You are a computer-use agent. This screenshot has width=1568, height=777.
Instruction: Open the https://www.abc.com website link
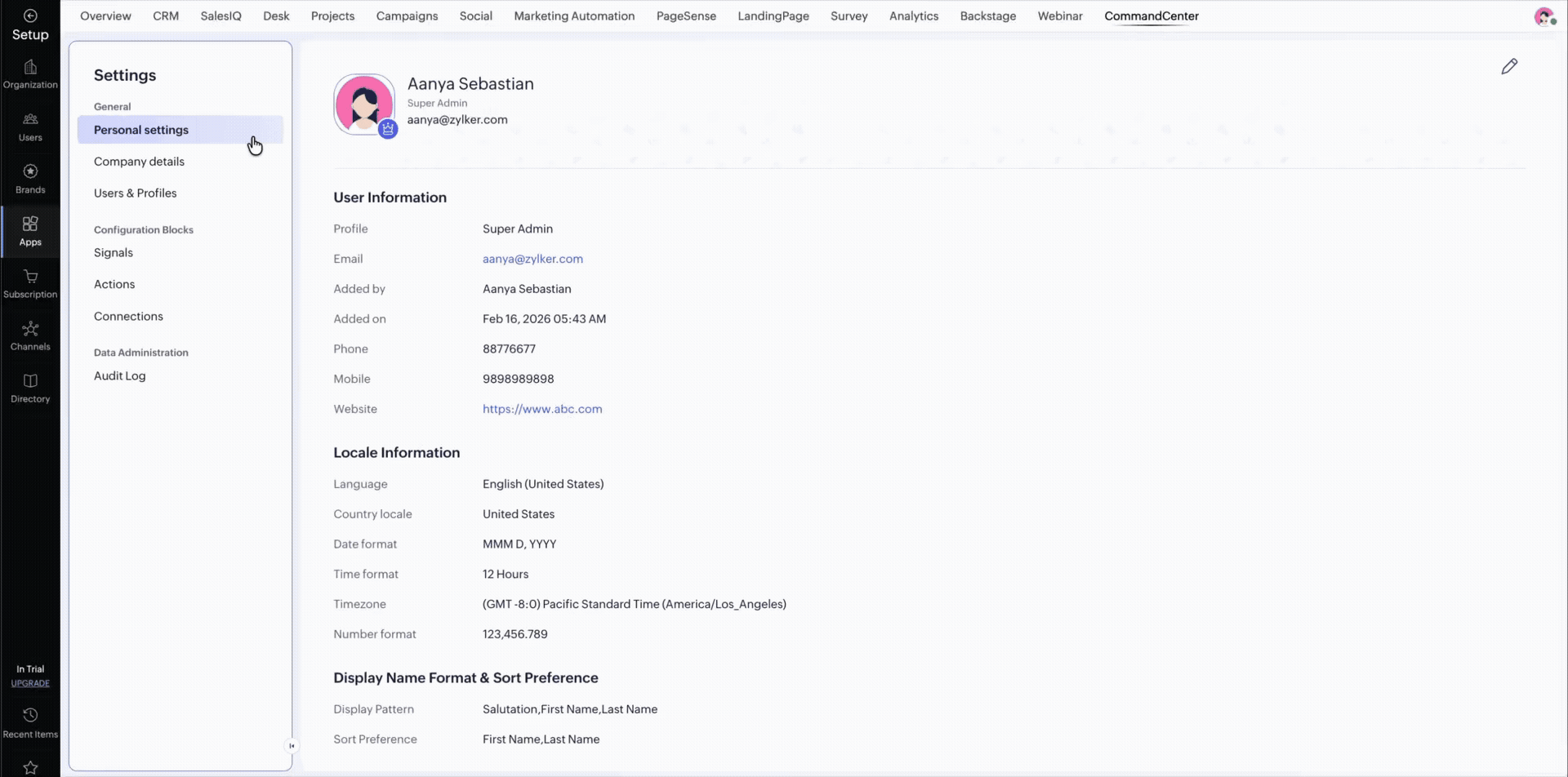pyautogui.click(x=542, y=409)
